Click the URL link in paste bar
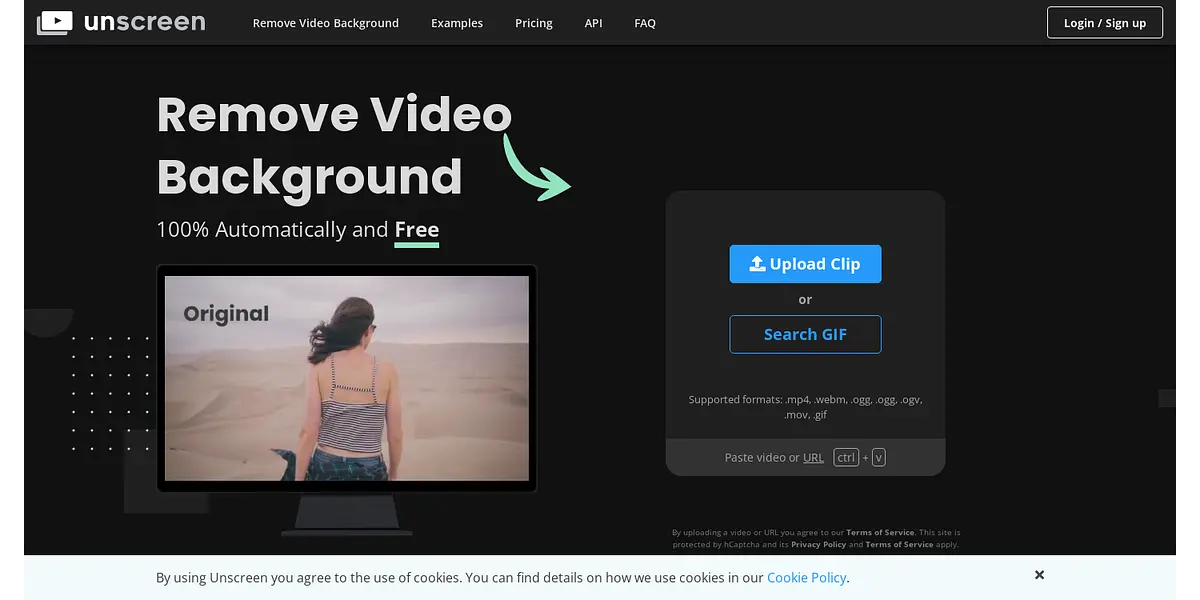This screenshot has width=1200, height=600. click(x=813, y=458)
